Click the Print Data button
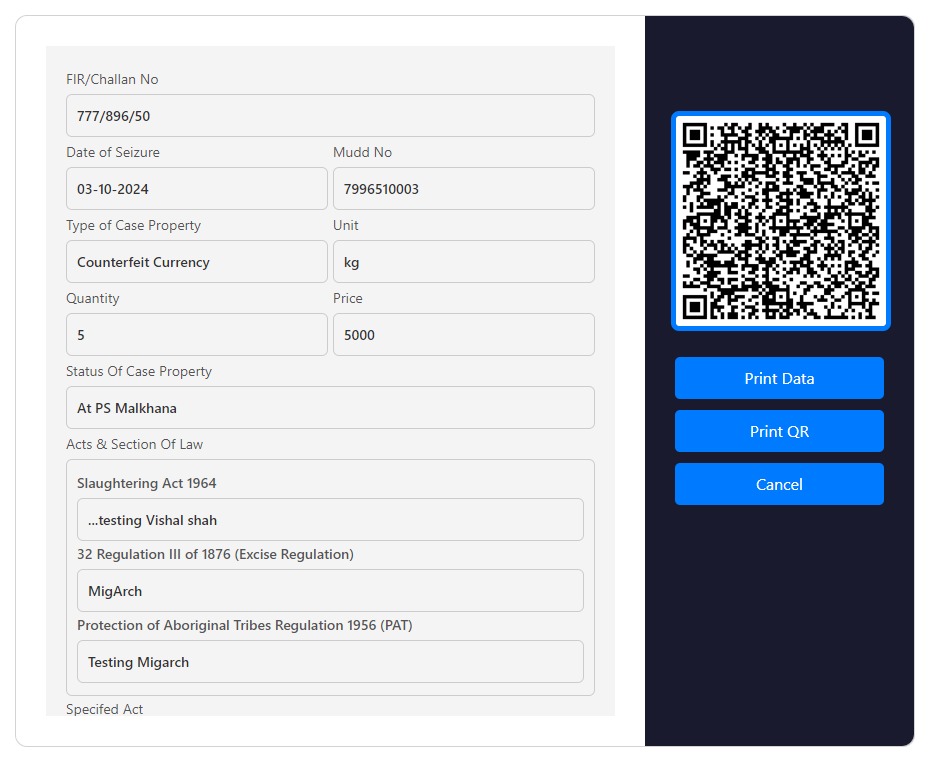 click(779, 378)
